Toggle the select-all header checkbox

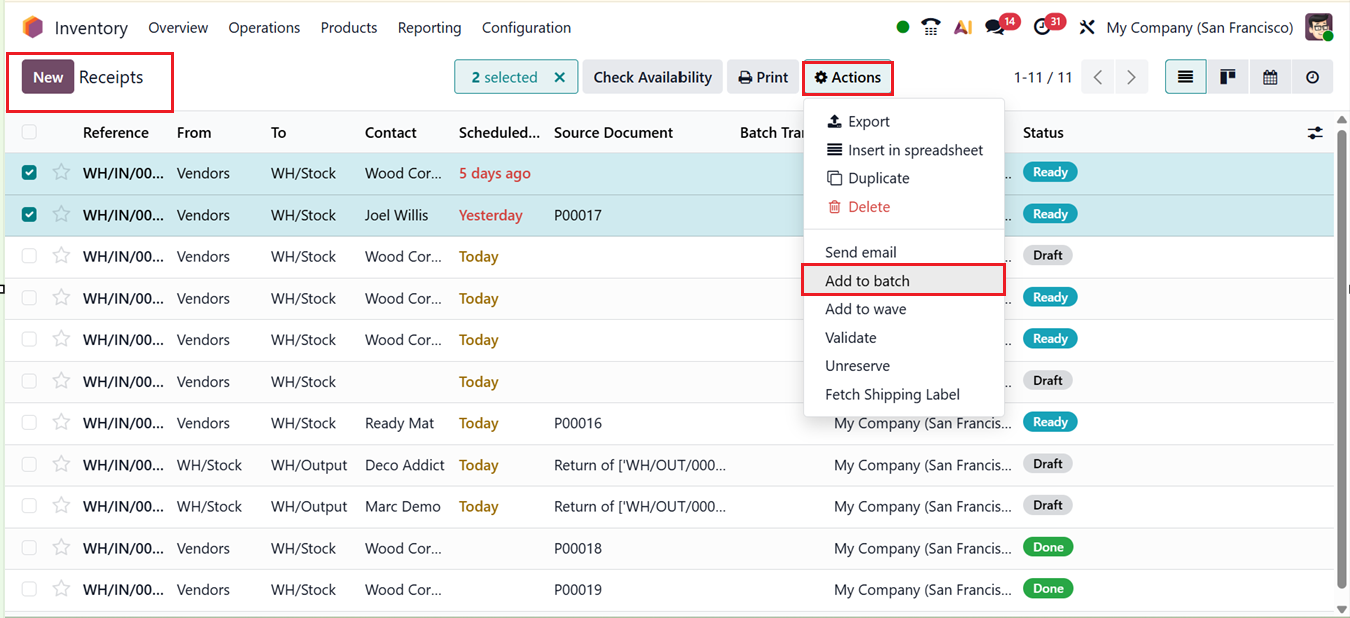[x=29, y=132]
